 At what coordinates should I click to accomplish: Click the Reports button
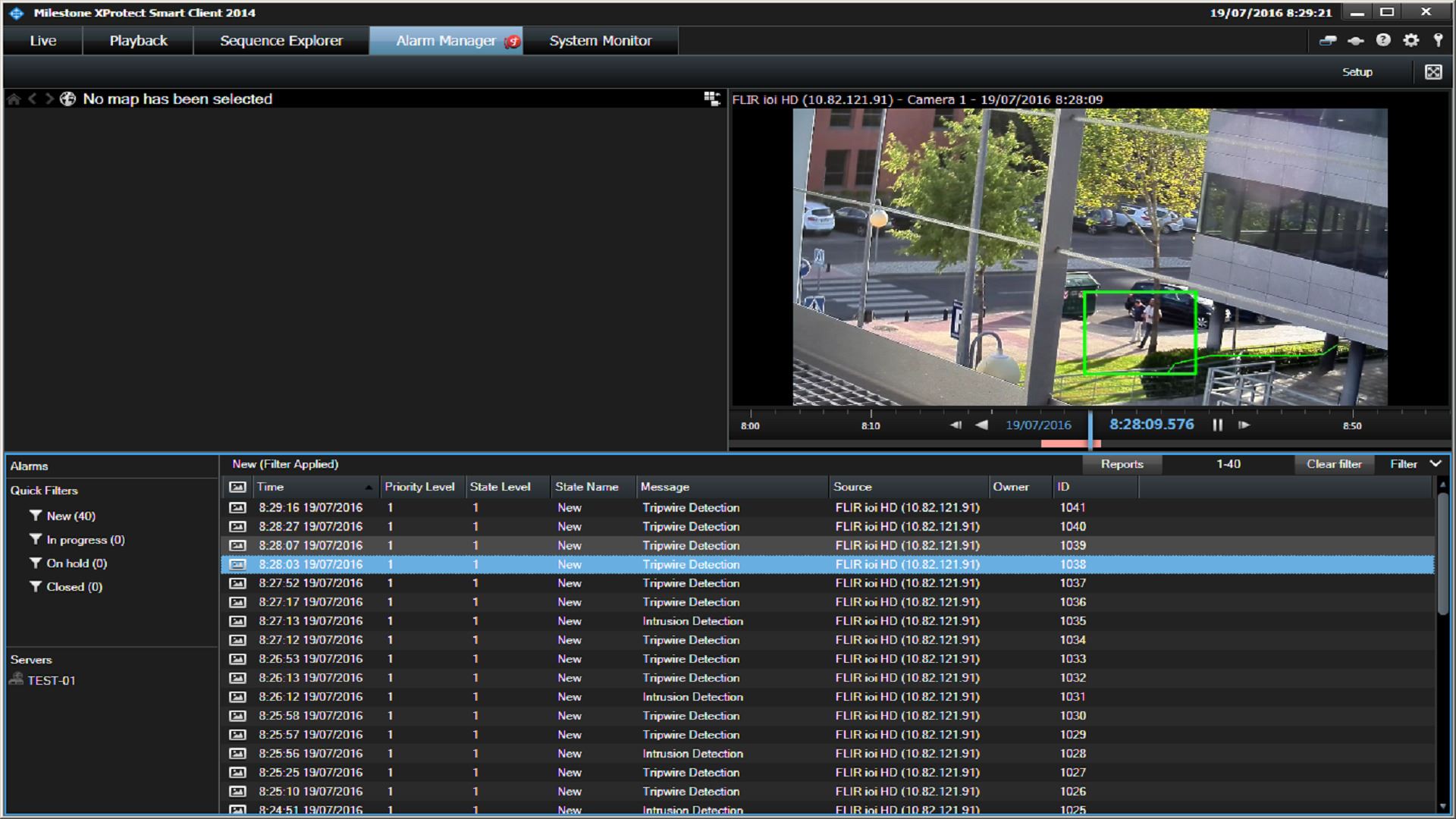[1122, 464]
